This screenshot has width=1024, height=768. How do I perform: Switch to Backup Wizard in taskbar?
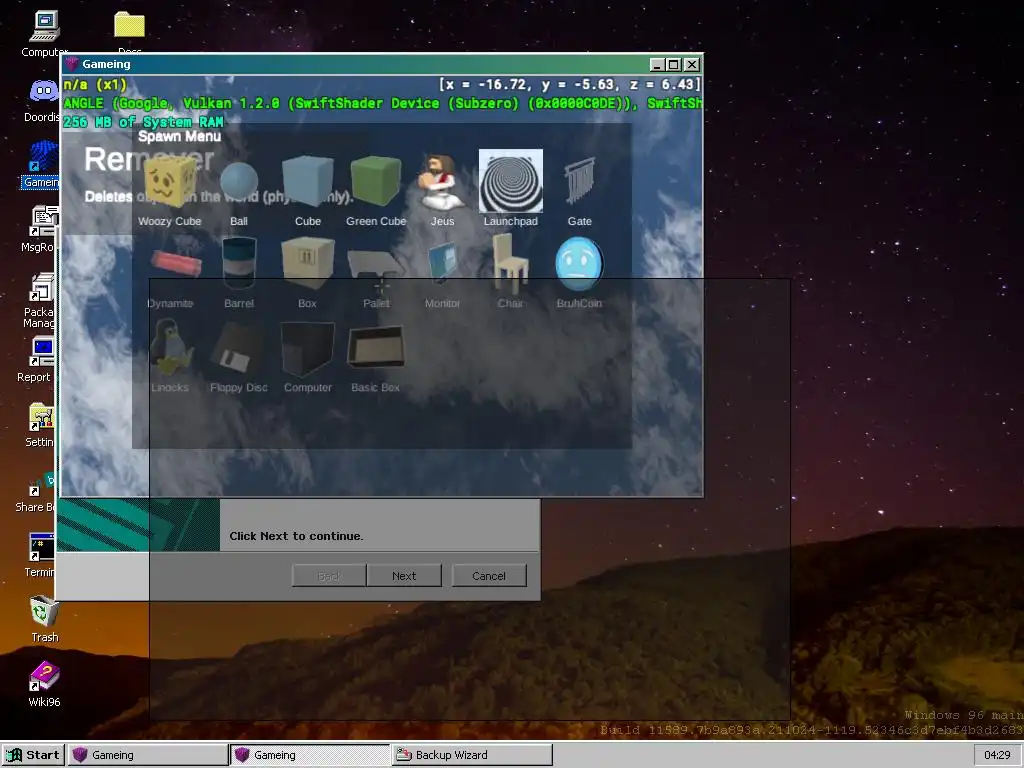(x=472, y=755)
